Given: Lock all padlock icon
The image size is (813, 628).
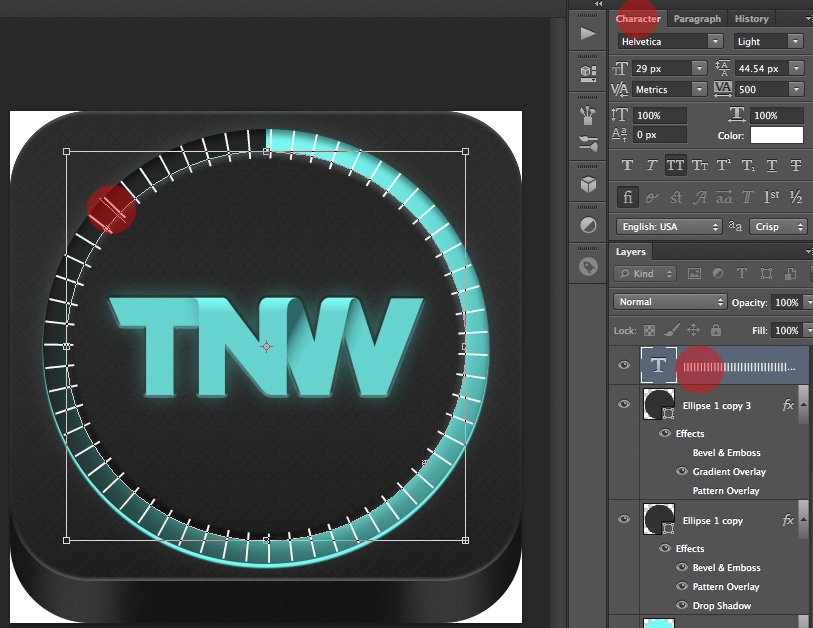Looking at the screenshot, I should pyautogui.click(x=716, y=330).
